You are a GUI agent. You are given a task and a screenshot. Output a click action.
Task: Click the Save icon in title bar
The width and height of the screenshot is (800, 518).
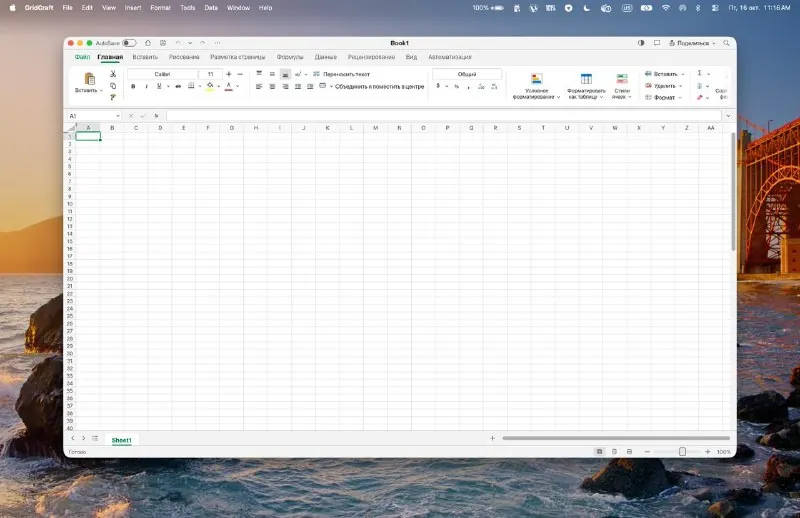click(x=163, y=43)
